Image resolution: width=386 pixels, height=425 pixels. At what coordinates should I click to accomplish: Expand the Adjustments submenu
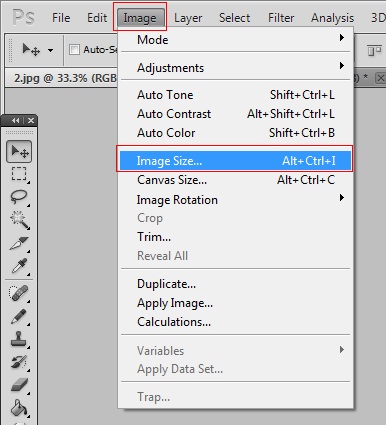coord(235,68)
